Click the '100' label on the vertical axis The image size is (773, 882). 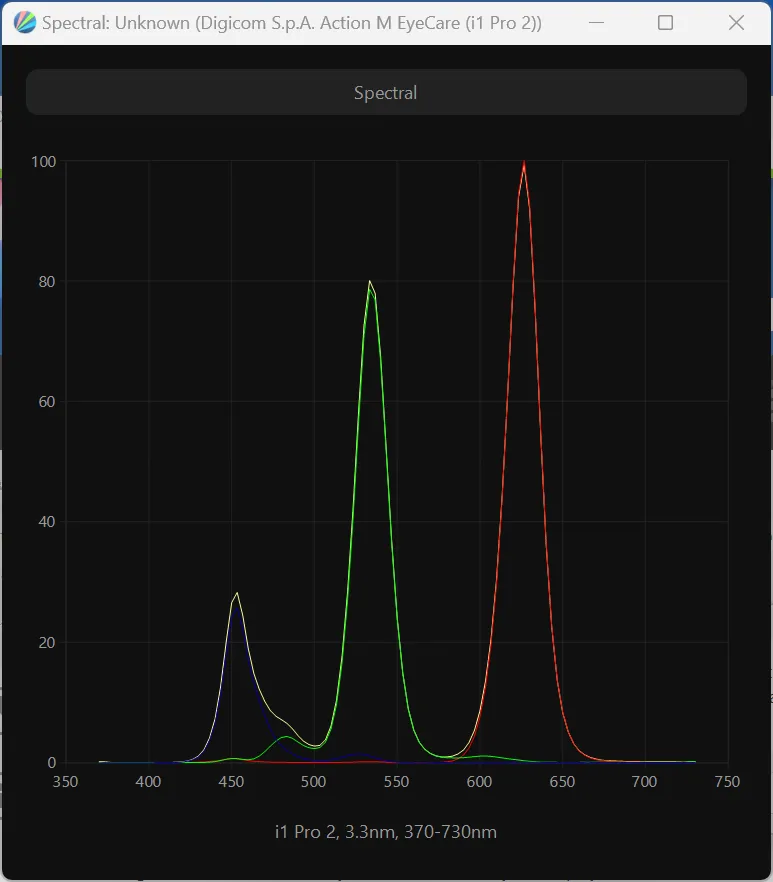coord(43,161)
